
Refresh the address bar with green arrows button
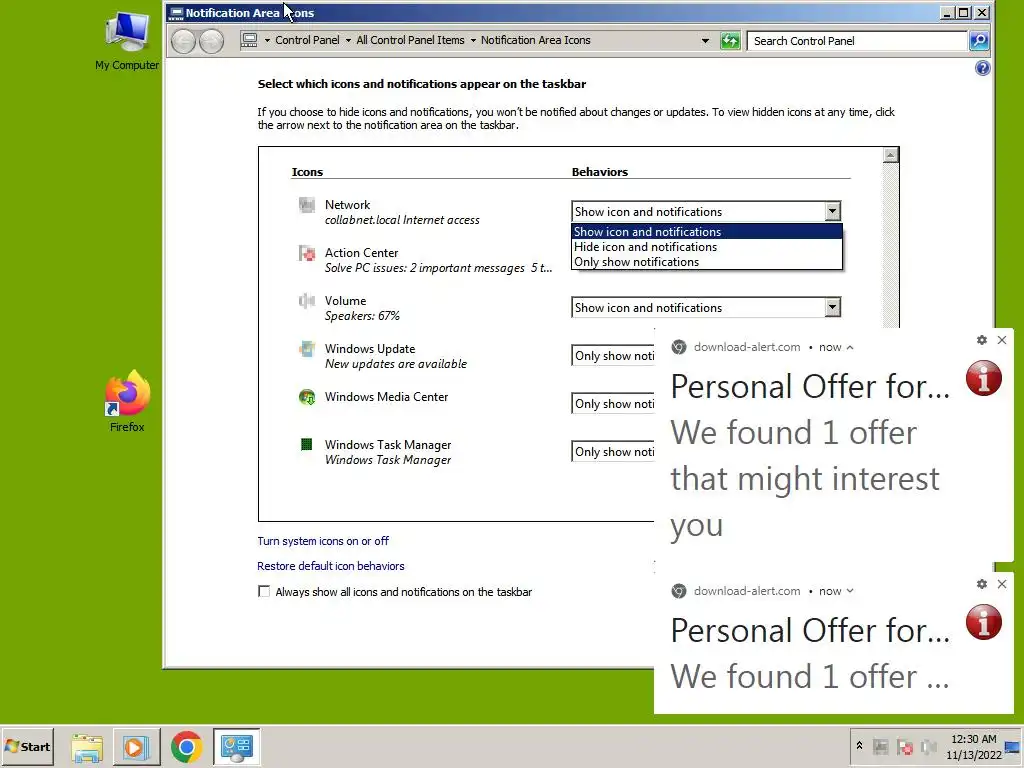pyautogui.click(x=730, y=40)
